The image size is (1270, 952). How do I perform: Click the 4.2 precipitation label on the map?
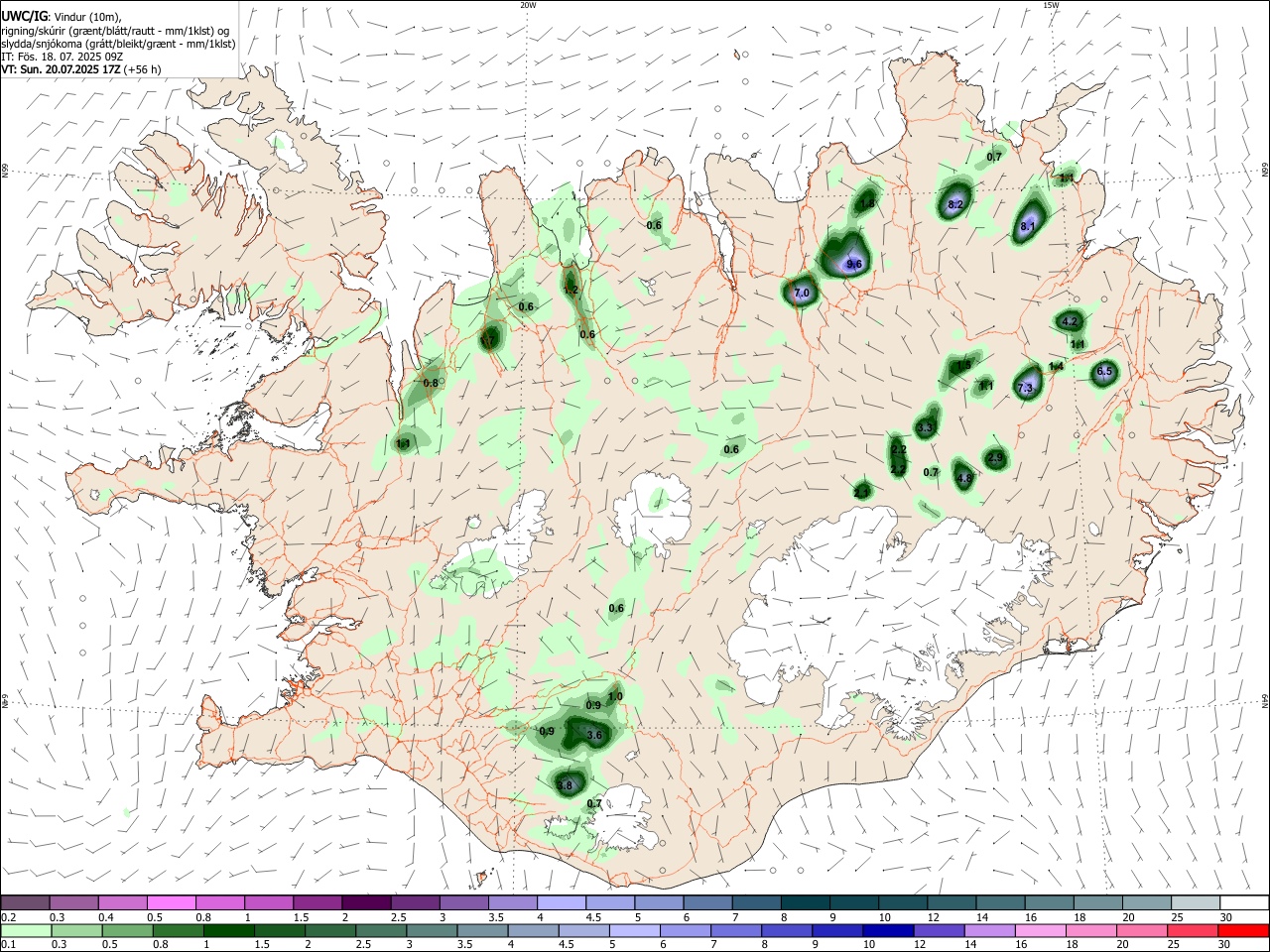click(1070, 322)
